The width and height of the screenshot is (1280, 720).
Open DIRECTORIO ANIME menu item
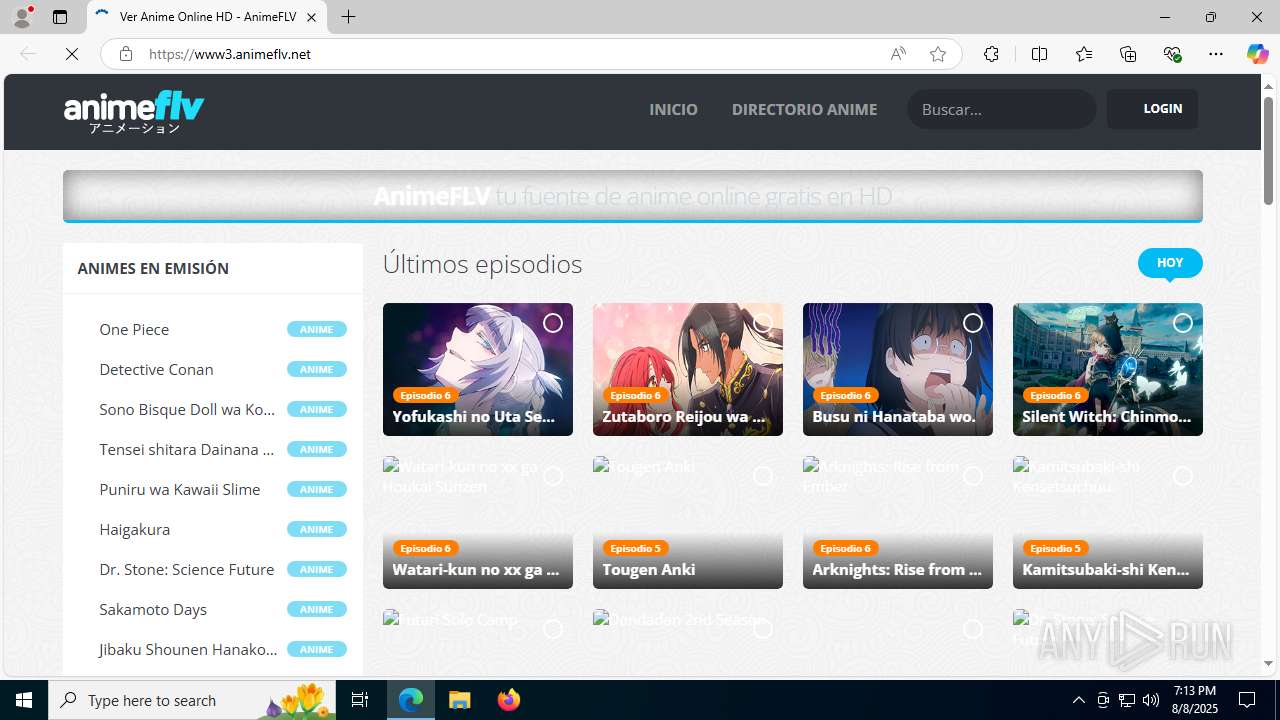(x=804, y=109)
